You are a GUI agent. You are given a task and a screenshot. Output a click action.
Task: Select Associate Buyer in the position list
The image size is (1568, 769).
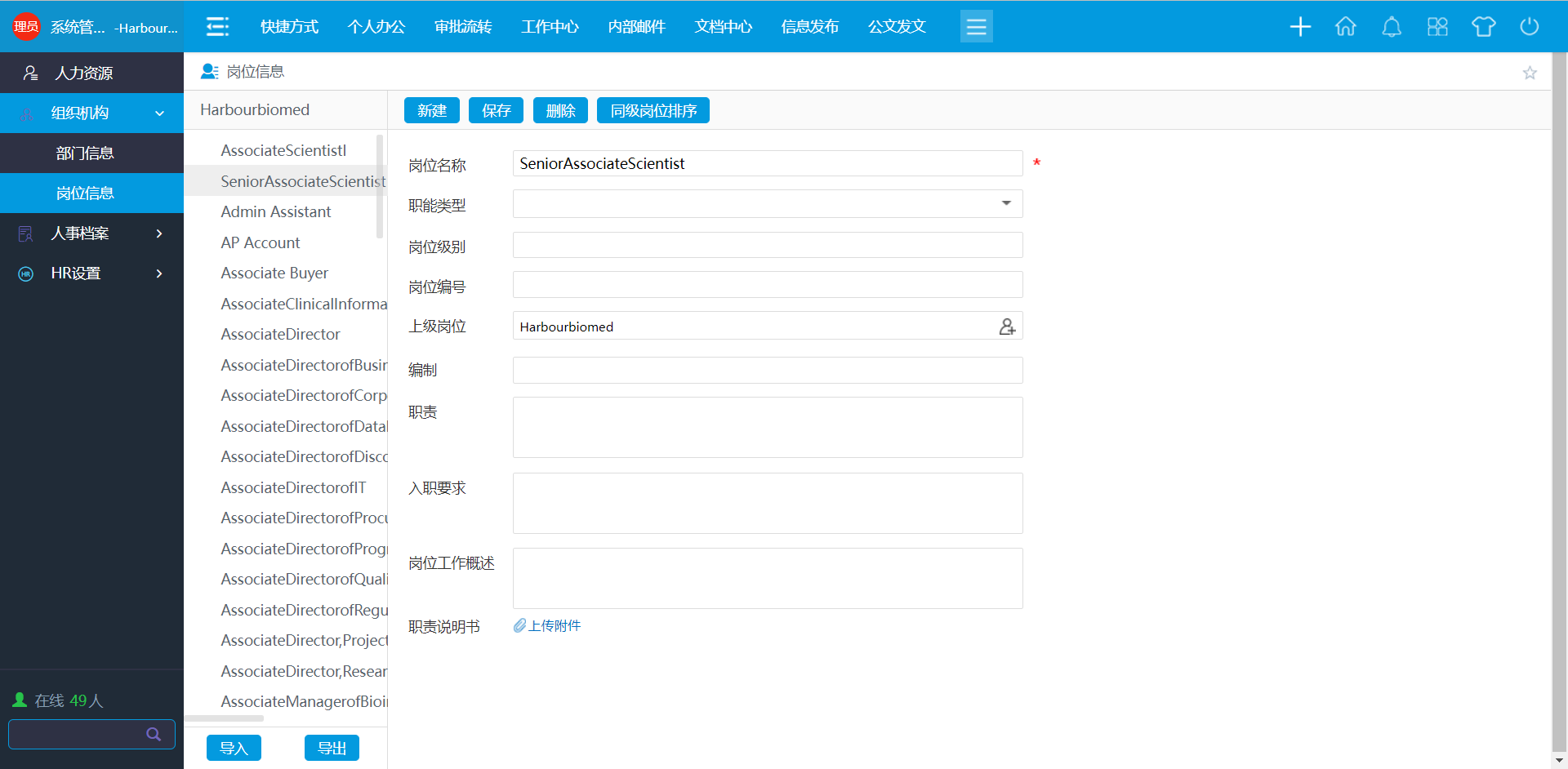click(x=274, y=273)
